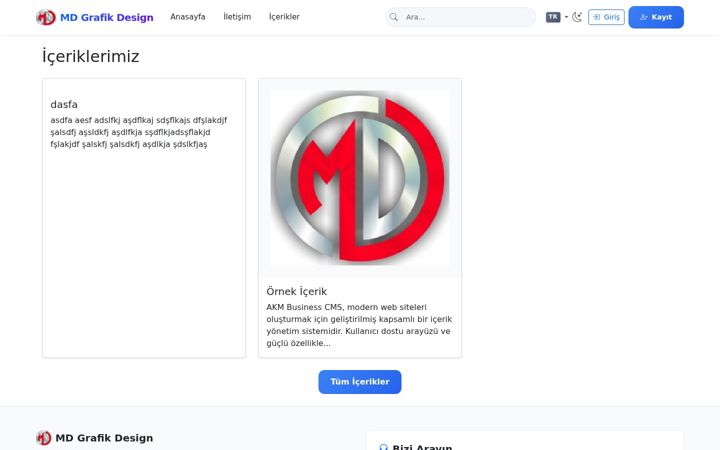Open the İçerikler menu item
This screenshot has height=450, width=720.
[x=284, y=17]
